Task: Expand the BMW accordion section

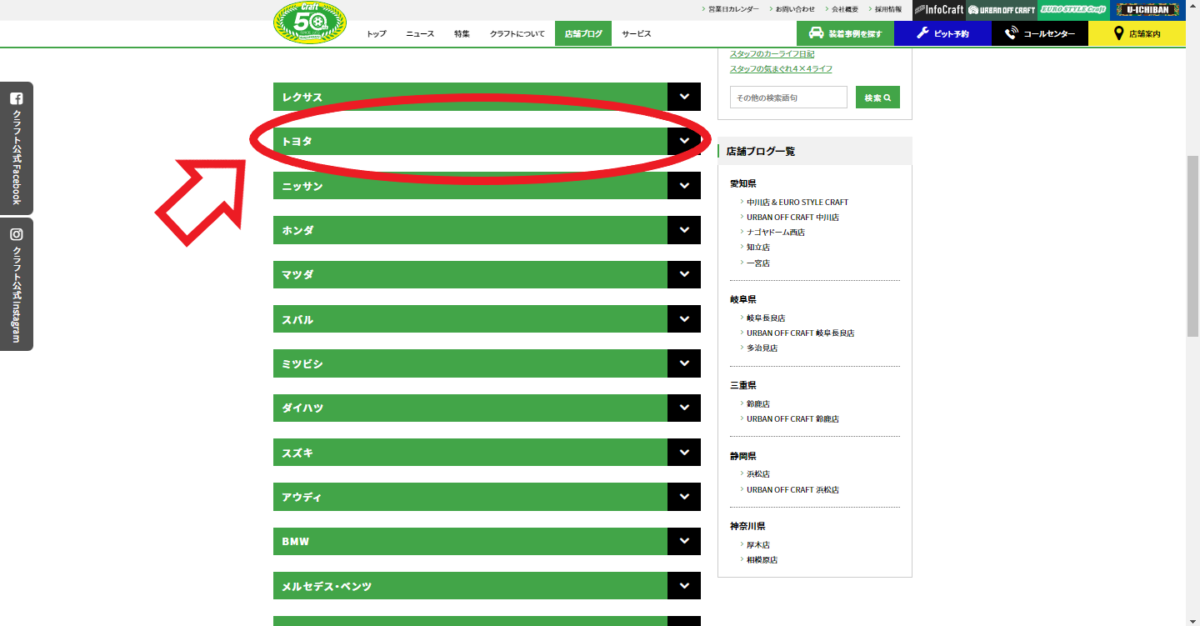Action: 470,541
